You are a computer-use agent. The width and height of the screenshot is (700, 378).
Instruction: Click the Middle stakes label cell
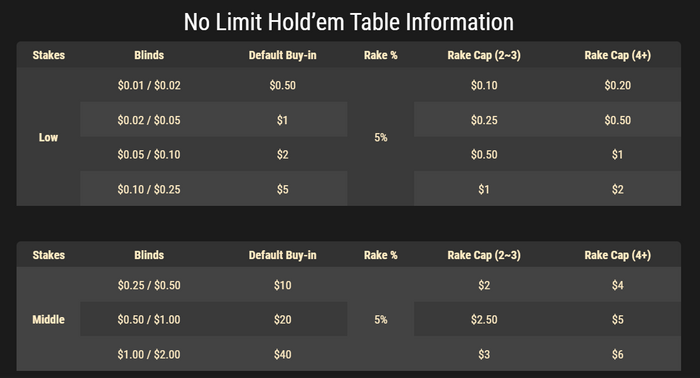pyautogui.click(x=48, y=320)
